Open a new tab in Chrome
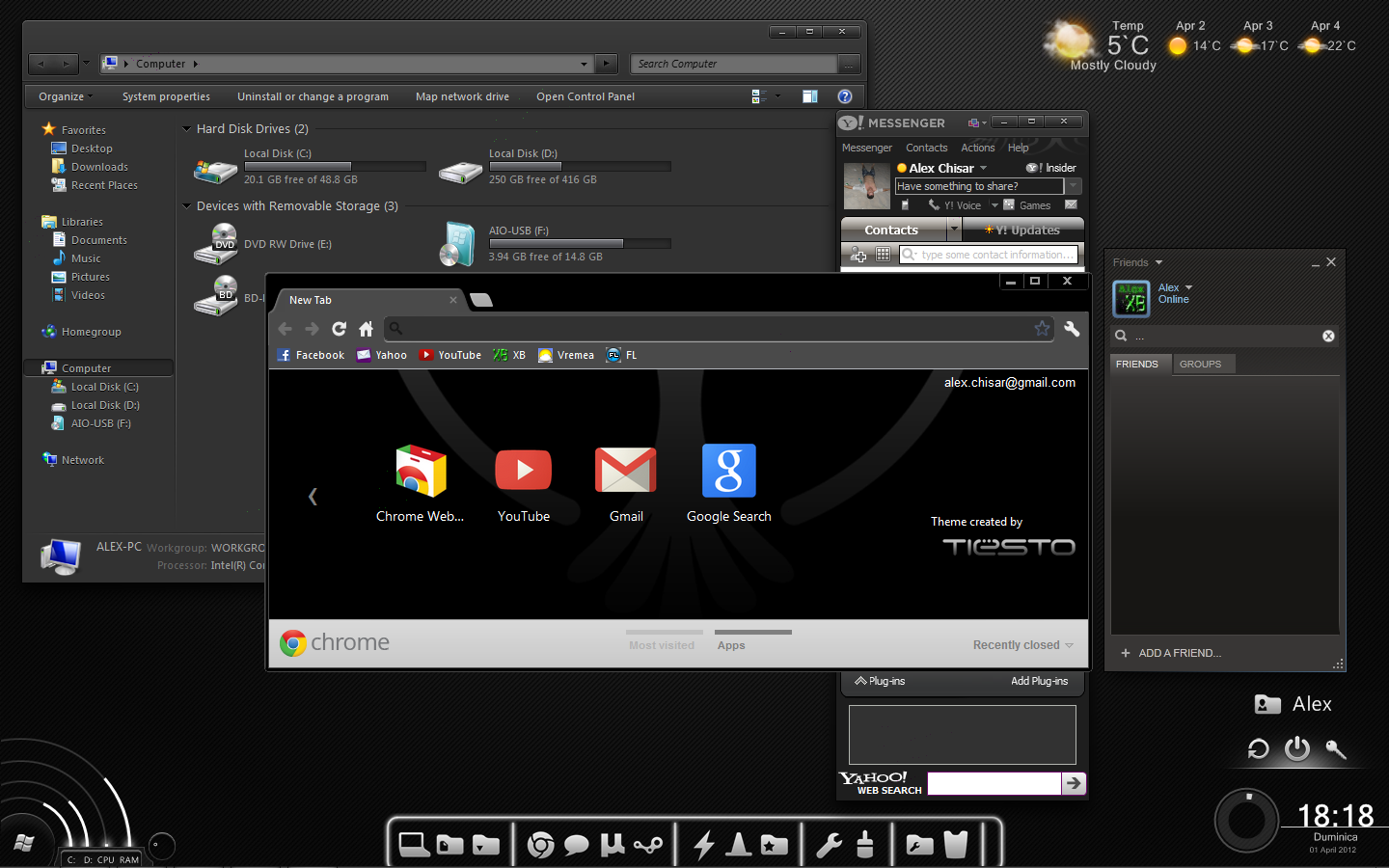This screenshot has width=1389, height=868. point(481,300)
